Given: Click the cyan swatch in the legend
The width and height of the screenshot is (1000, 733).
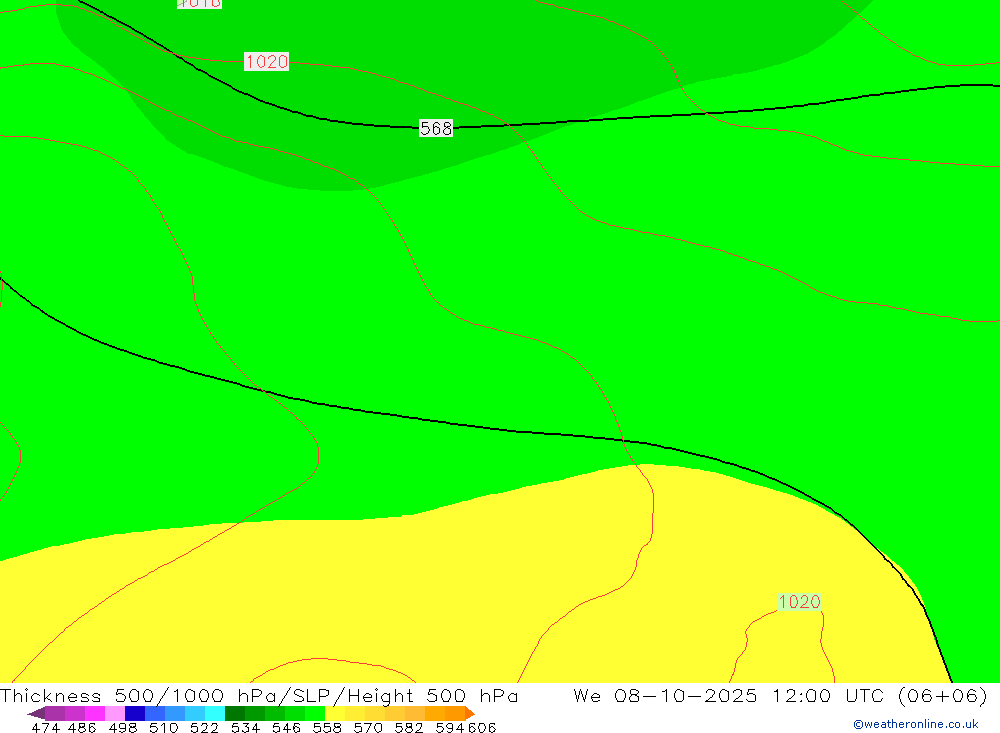Looking at the screenshot, I should pos(215,713).
